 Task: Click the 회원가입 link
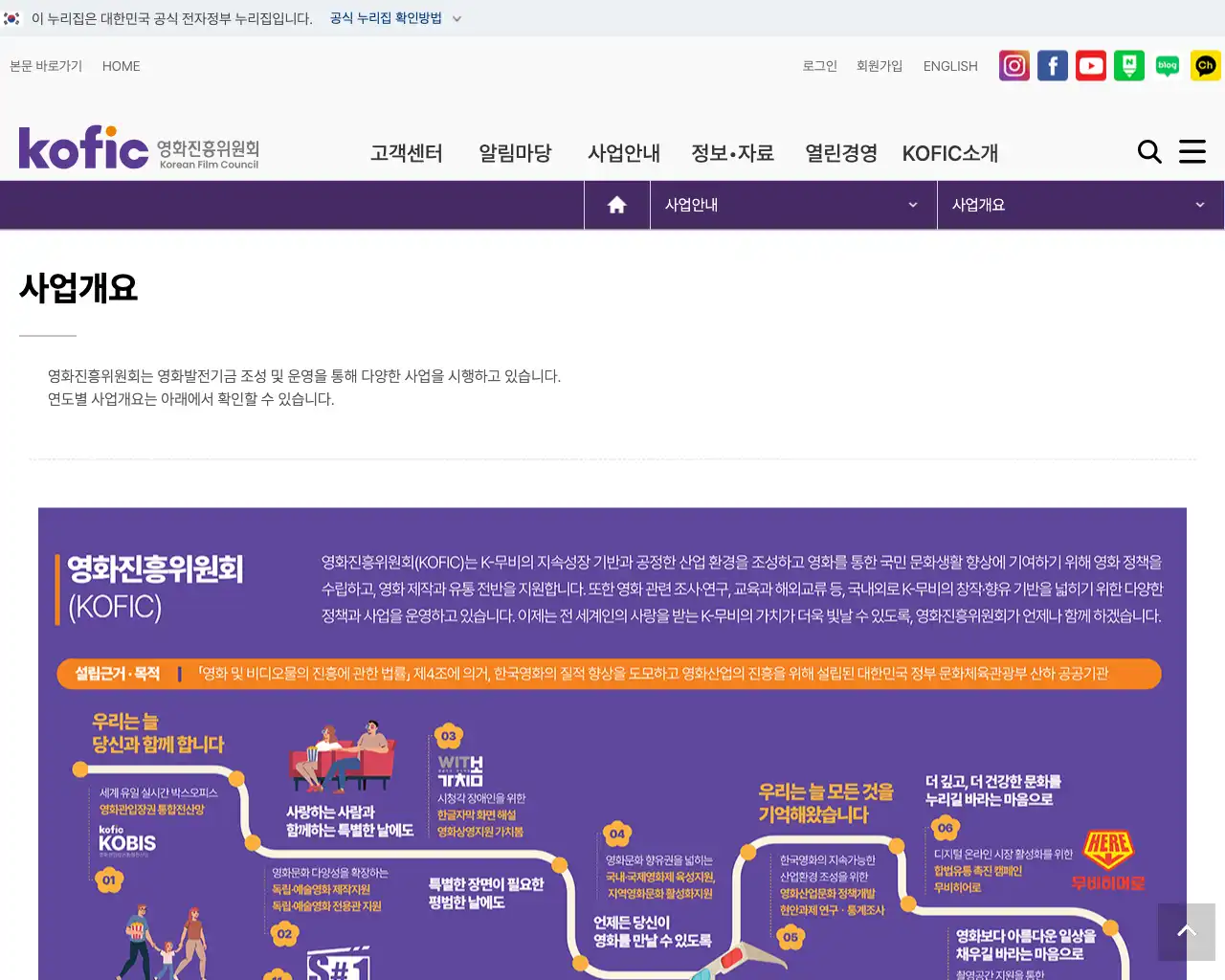[879, 65]
